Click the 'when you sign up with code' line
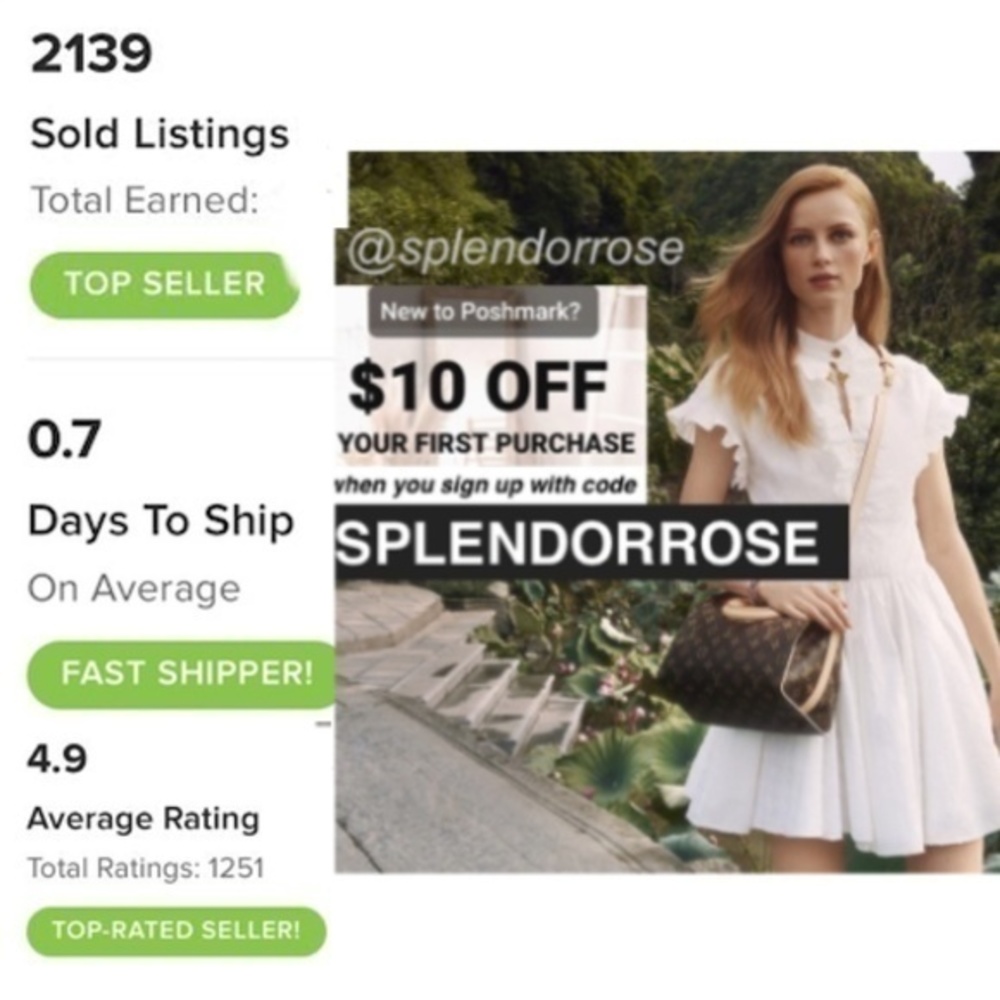The width and height of the screenshot is (1000, 1000). [485, 486]
